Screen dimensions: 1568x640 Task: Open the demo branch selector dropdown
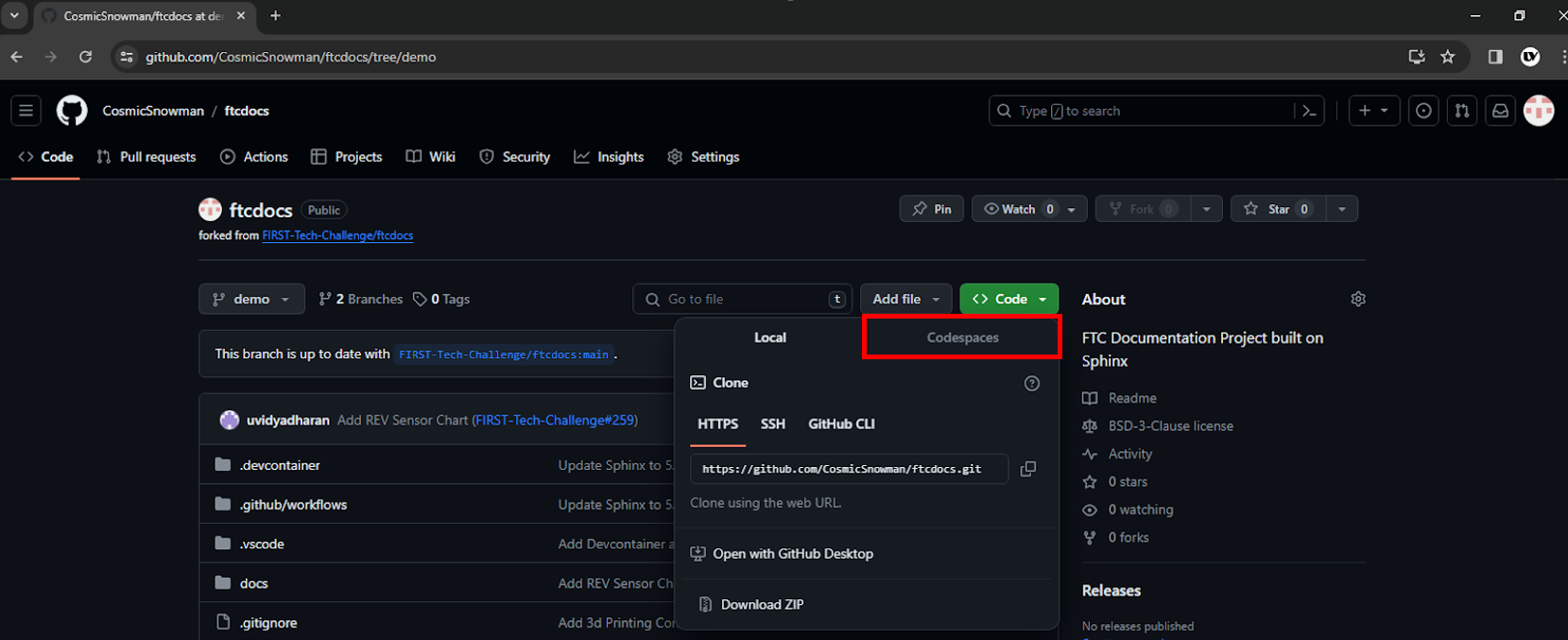pos(251,299)
